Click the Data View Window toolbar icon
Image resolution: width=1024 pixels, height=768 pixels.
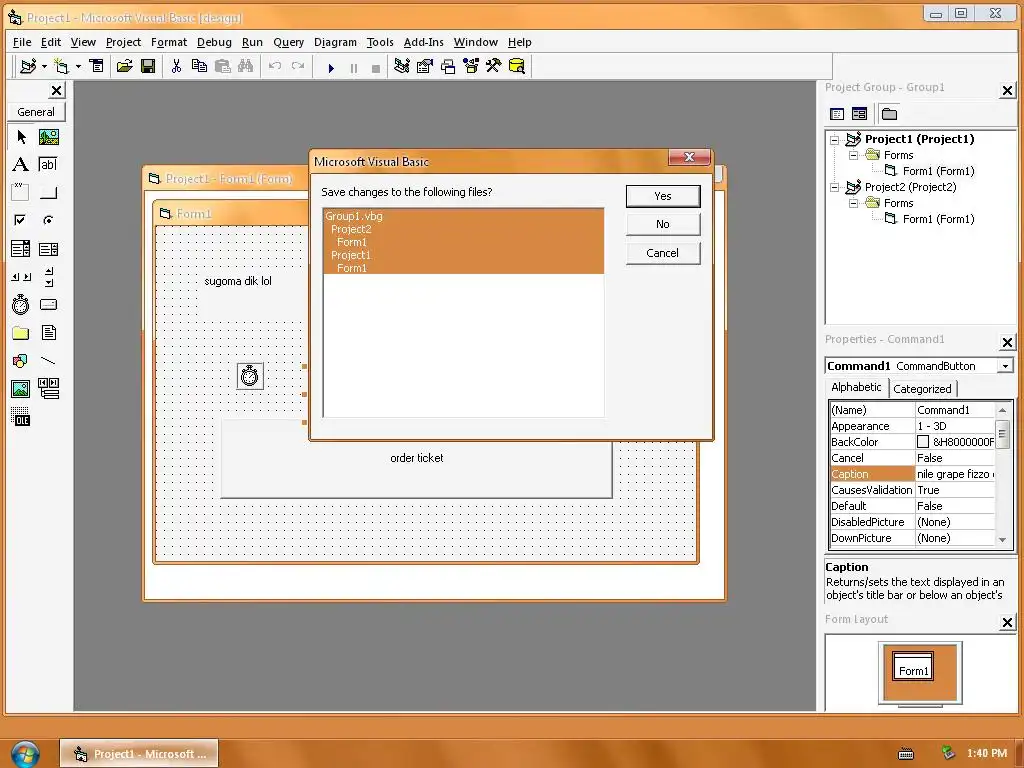517,66
